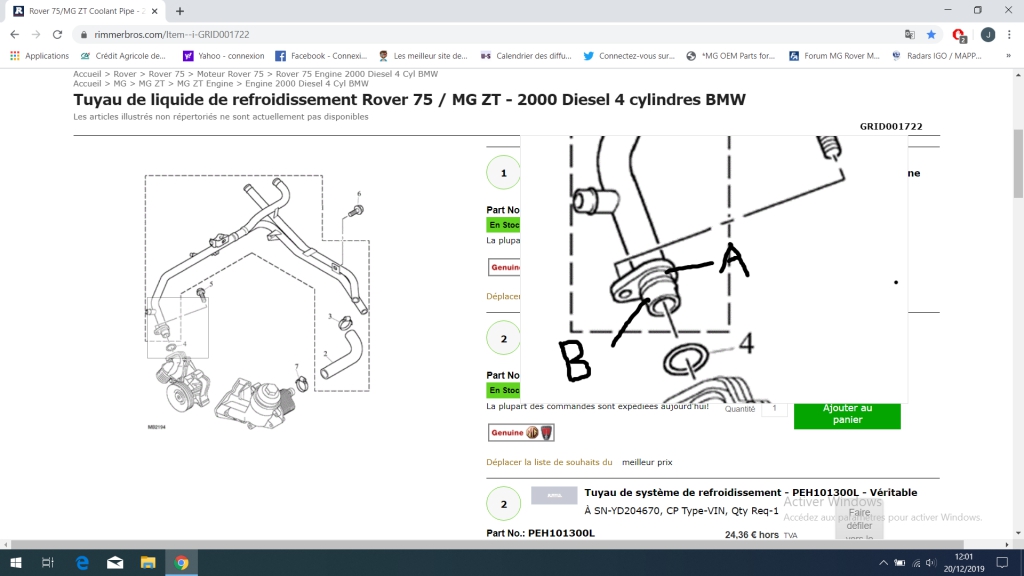The height and width of the screenshot is (576, 1024).
Task: Click the horizontal scrollbar left arrow
Action: tap(6, 545)
